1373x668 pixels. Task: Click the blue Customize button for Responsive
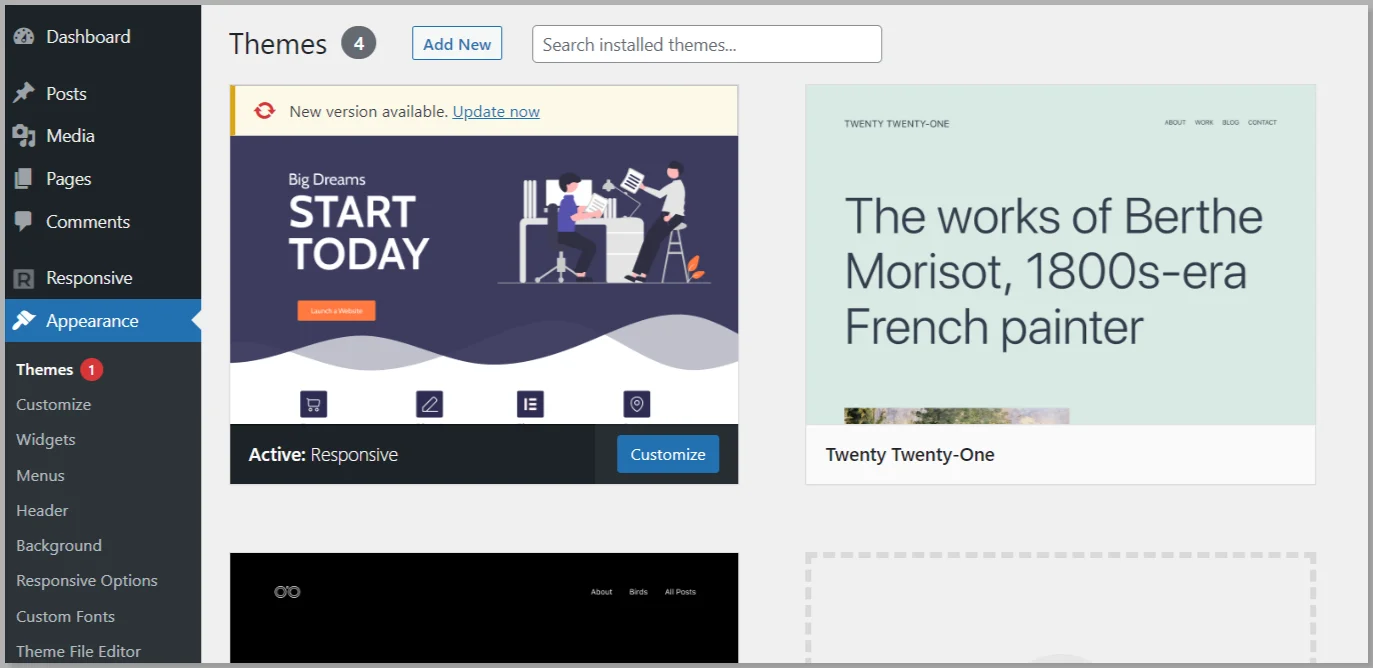668,454
